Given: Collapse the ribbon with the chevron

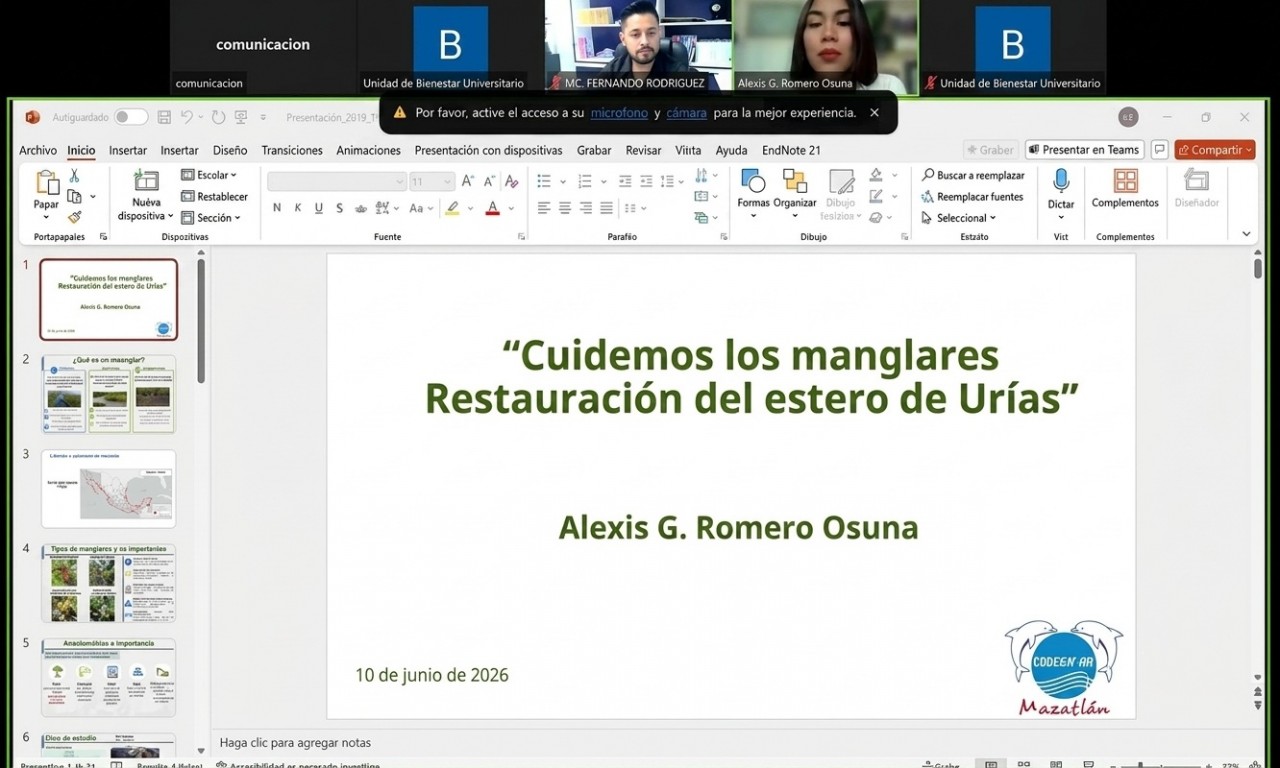Looking at the screenshot, I should tap(1246, 234).
